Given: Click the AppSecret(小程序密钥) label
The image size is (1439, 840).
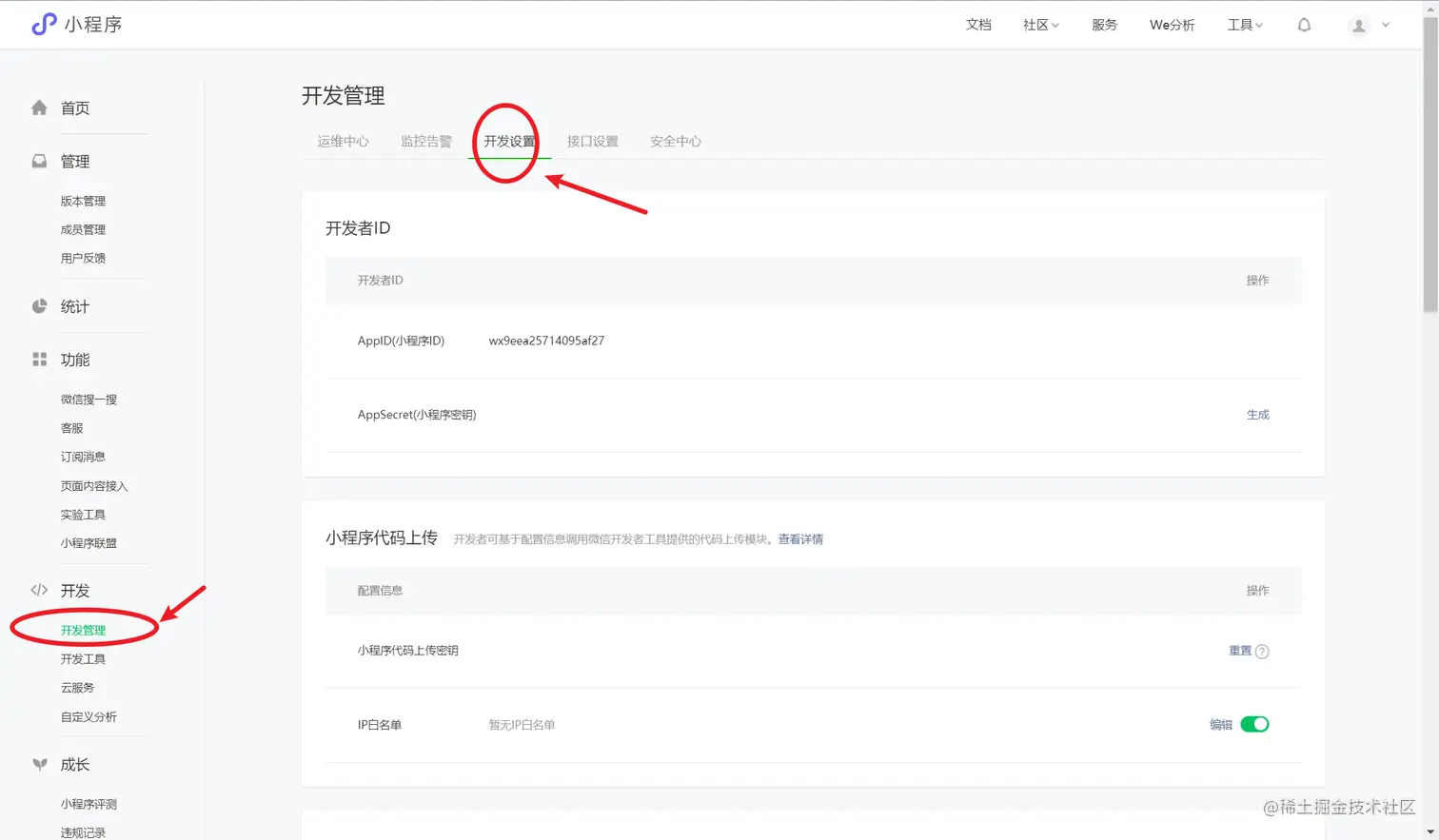Looking at the screenshot, I should point(416,415).
